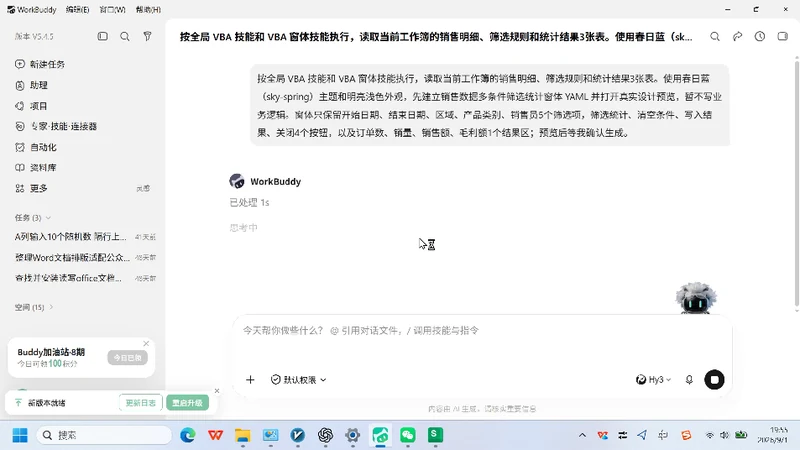This screenshot has width=800, height=450.
Task: Open the sidebar search icon
Action: (x=124, y=36)
